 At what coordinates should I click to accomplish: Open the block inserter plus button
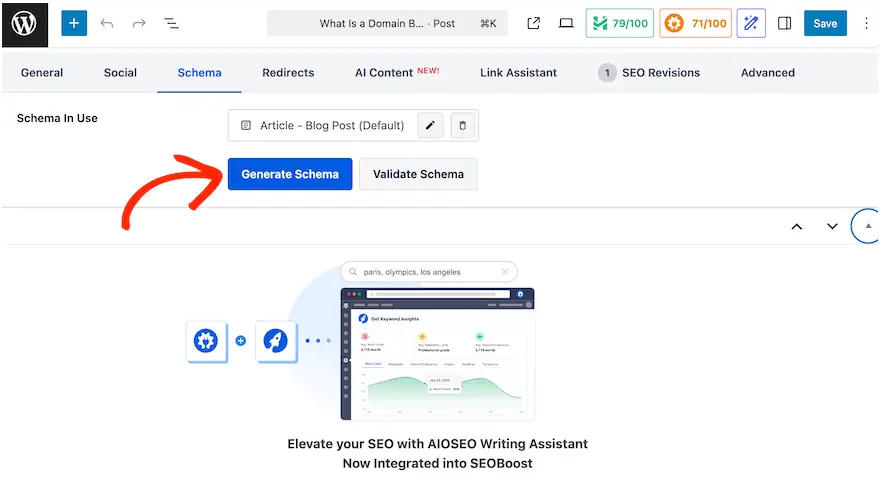pyautogui.click(x=74, y=24)
